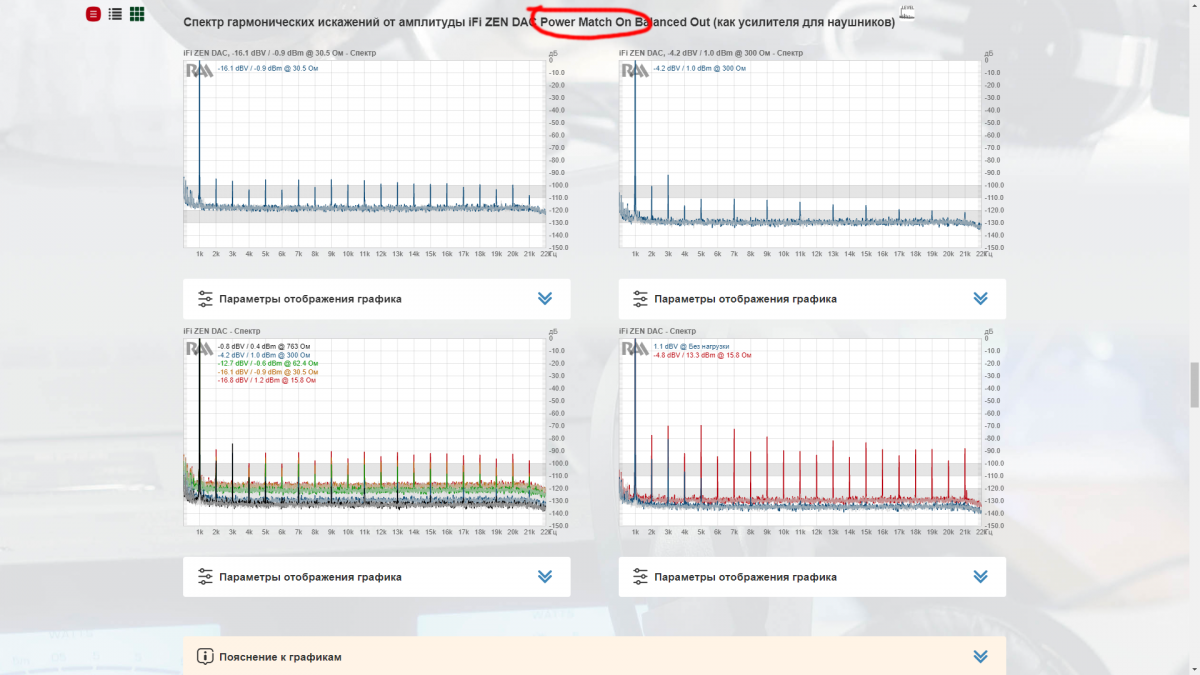Click legend entry -4.2 dBV in the 300 Ом chart

701,68
